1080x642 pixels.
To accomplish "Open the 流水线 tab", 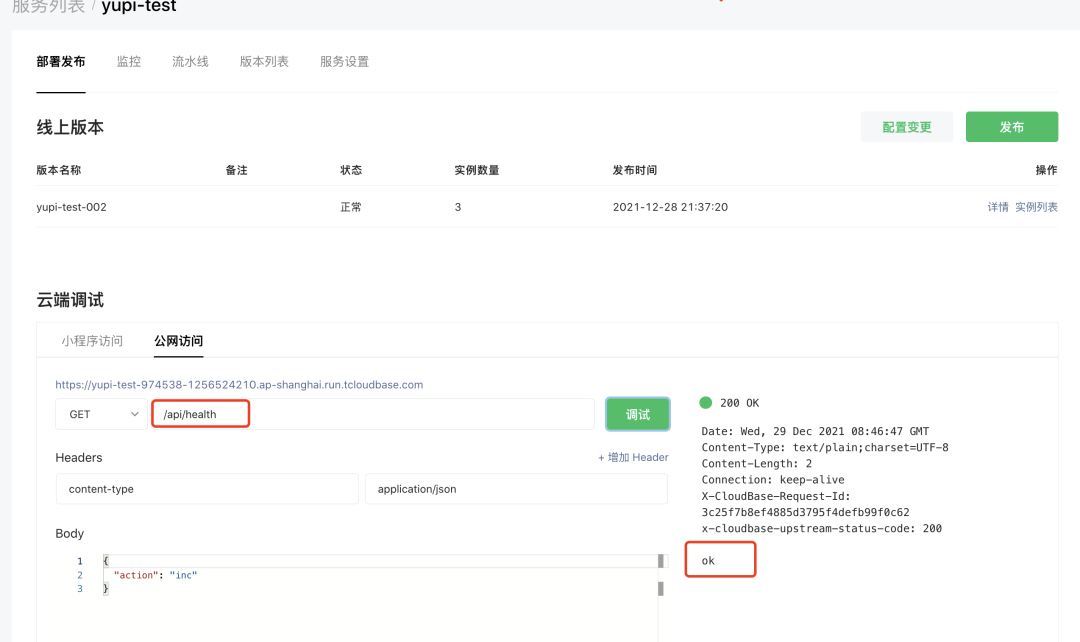I will click(190, 62).
